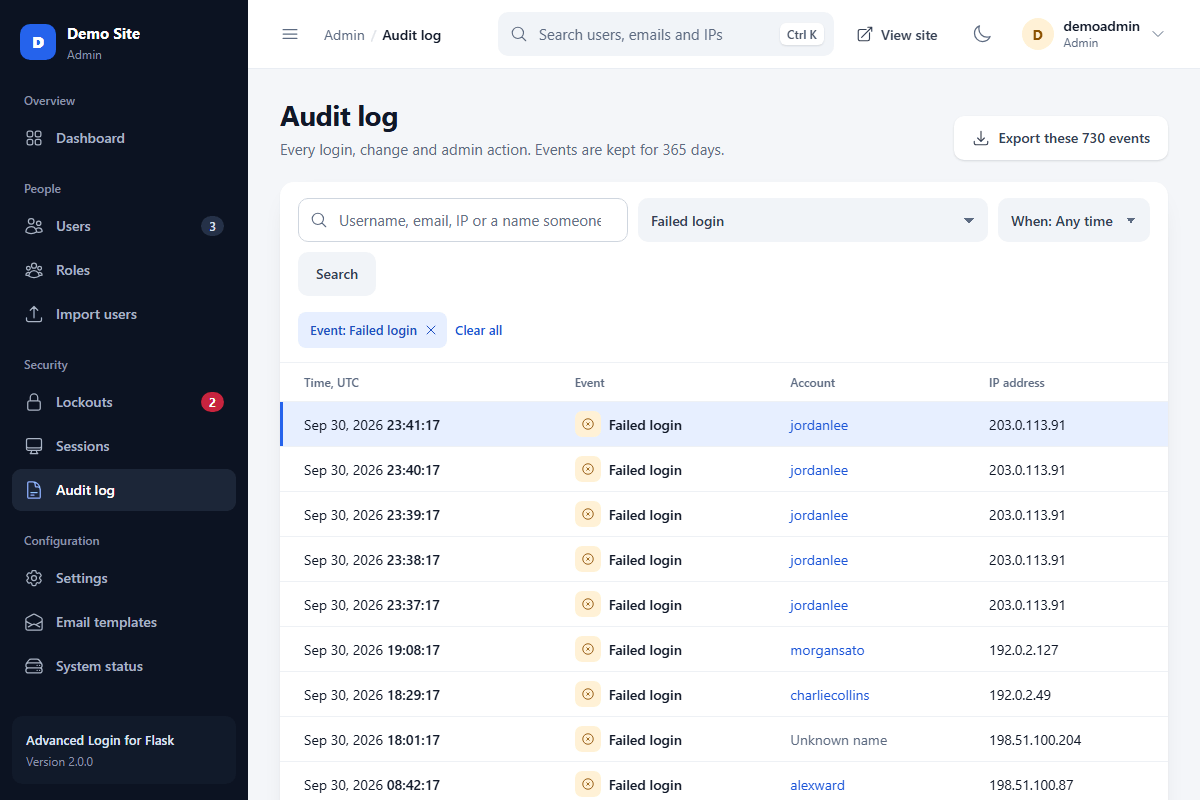Click IP address 198.51.100.87
1200x800 pixels.
click(1031, 785)
